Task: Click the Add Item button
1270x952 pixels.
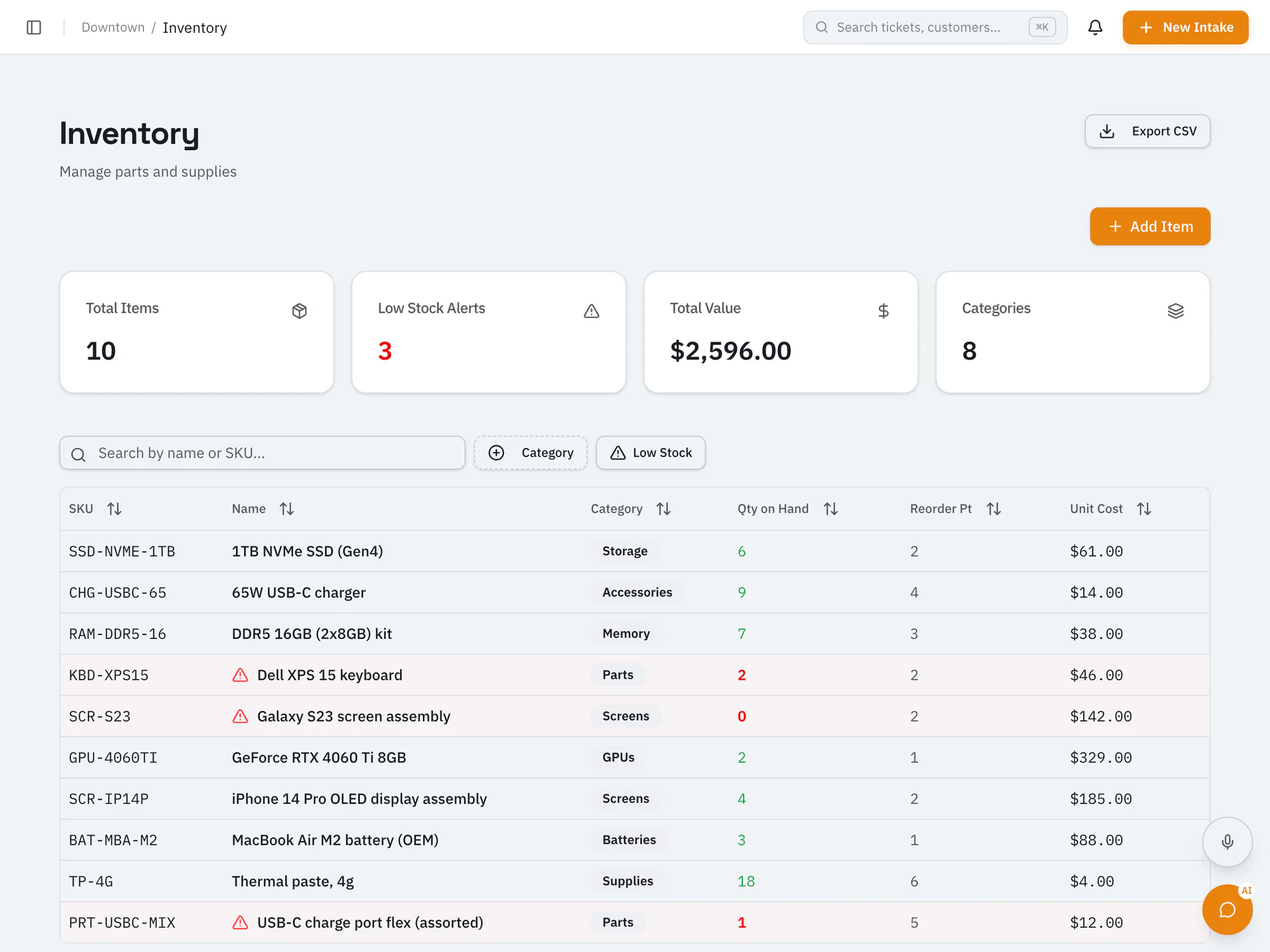Action: [x=1150, y=227]
